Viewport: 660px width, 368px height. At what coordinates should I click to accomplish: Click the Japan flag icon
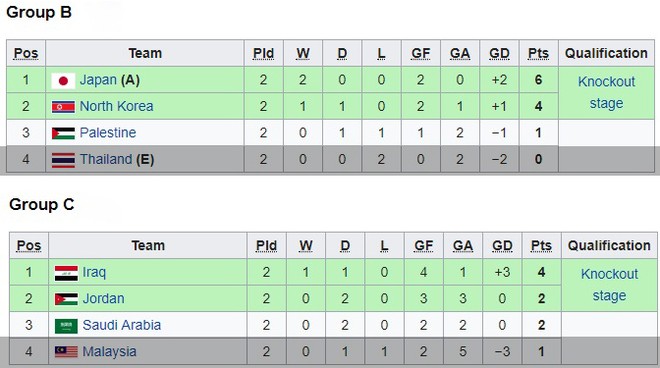(x=63, y=80)
